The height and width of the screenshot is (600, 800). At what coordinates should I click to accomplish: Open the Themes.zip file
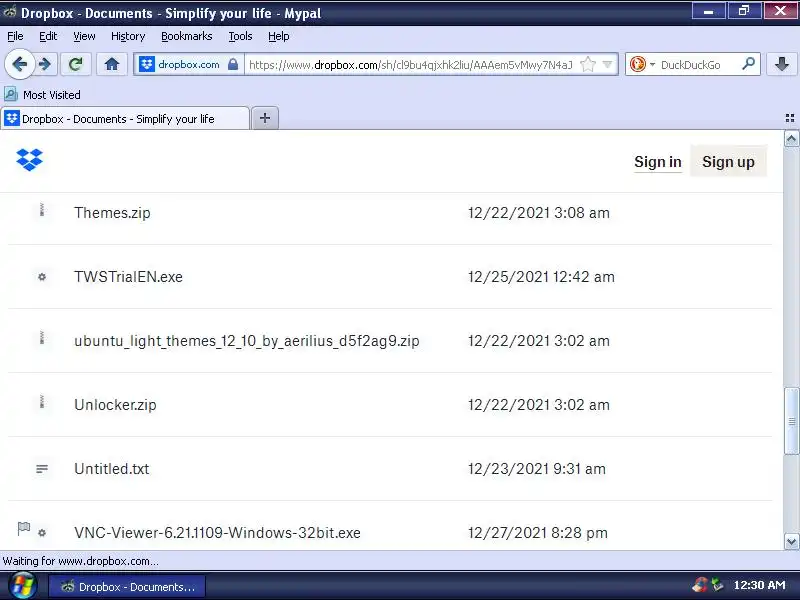click(112, 213)
